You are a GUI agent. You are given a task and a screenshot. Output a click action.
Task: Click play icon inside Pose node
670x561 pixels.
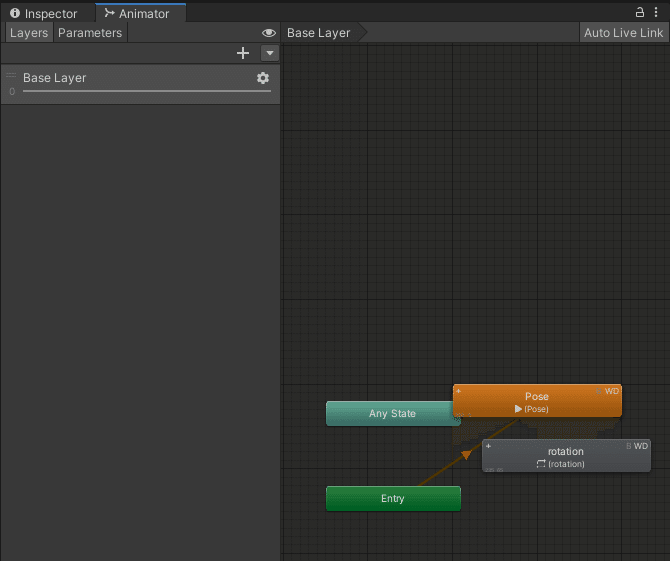[518, 409]
